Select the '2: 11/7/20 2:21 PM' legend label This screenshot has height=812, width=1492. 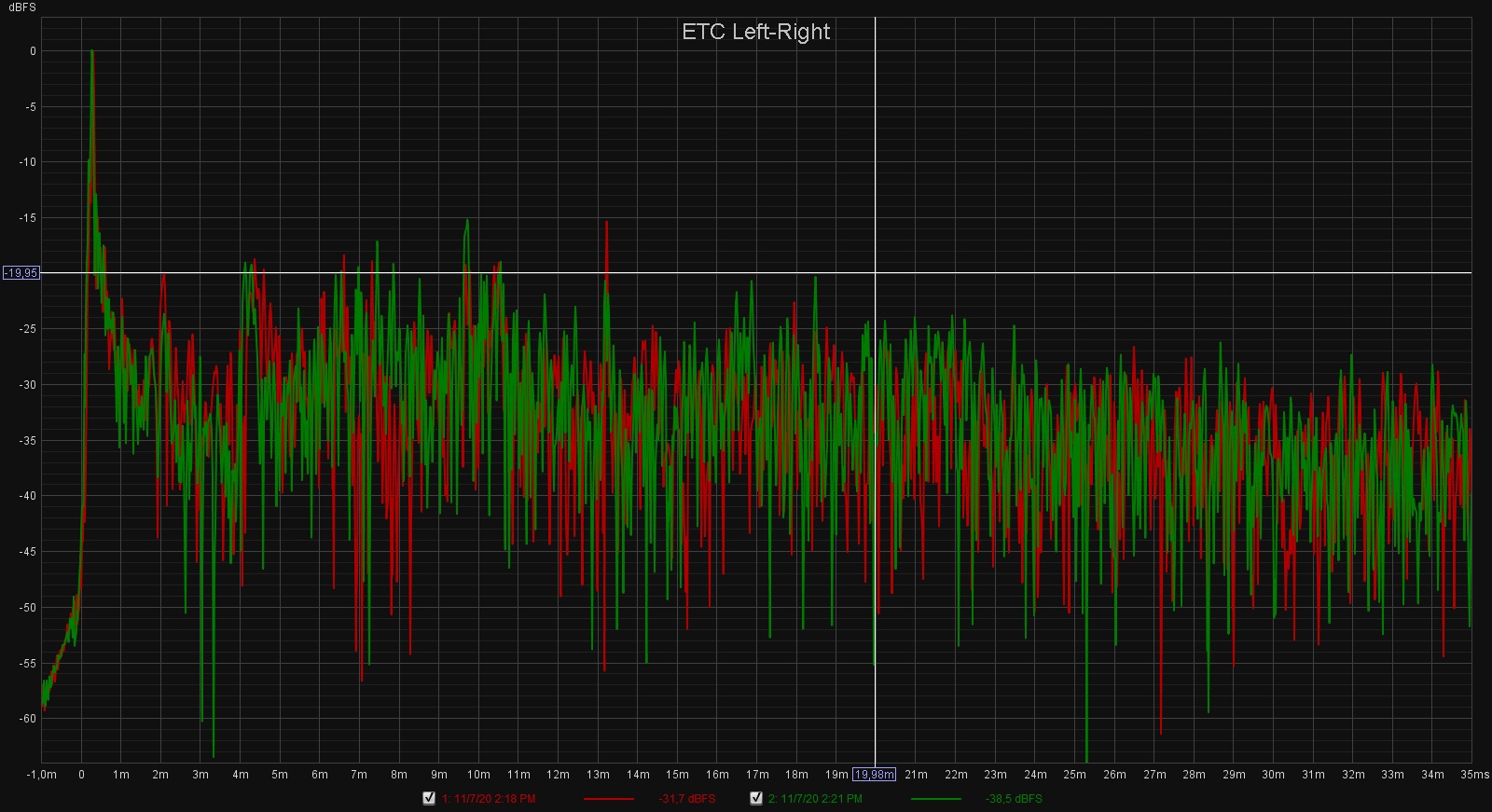815,799
